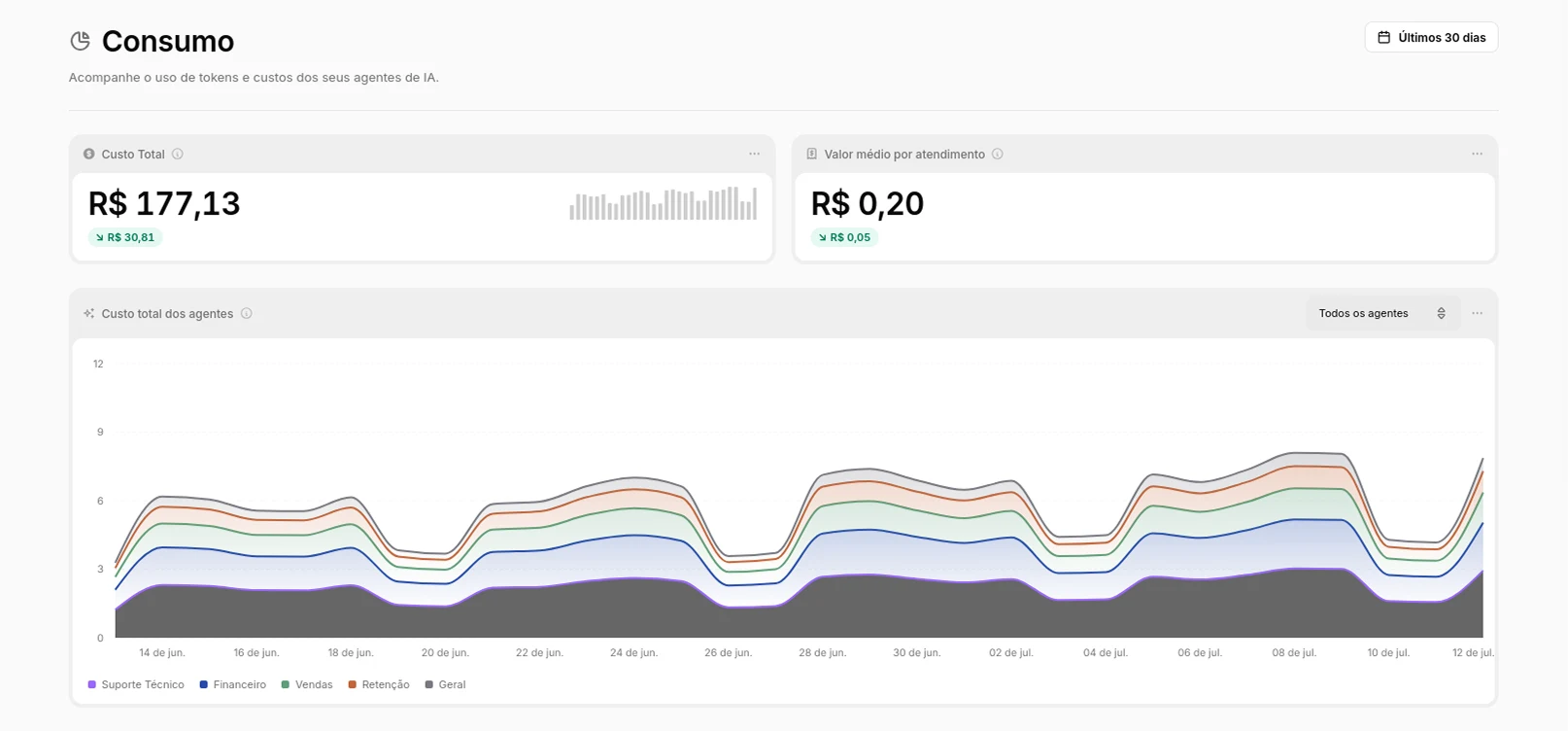Click the Consumo pie chart icon

pos(80,41)
